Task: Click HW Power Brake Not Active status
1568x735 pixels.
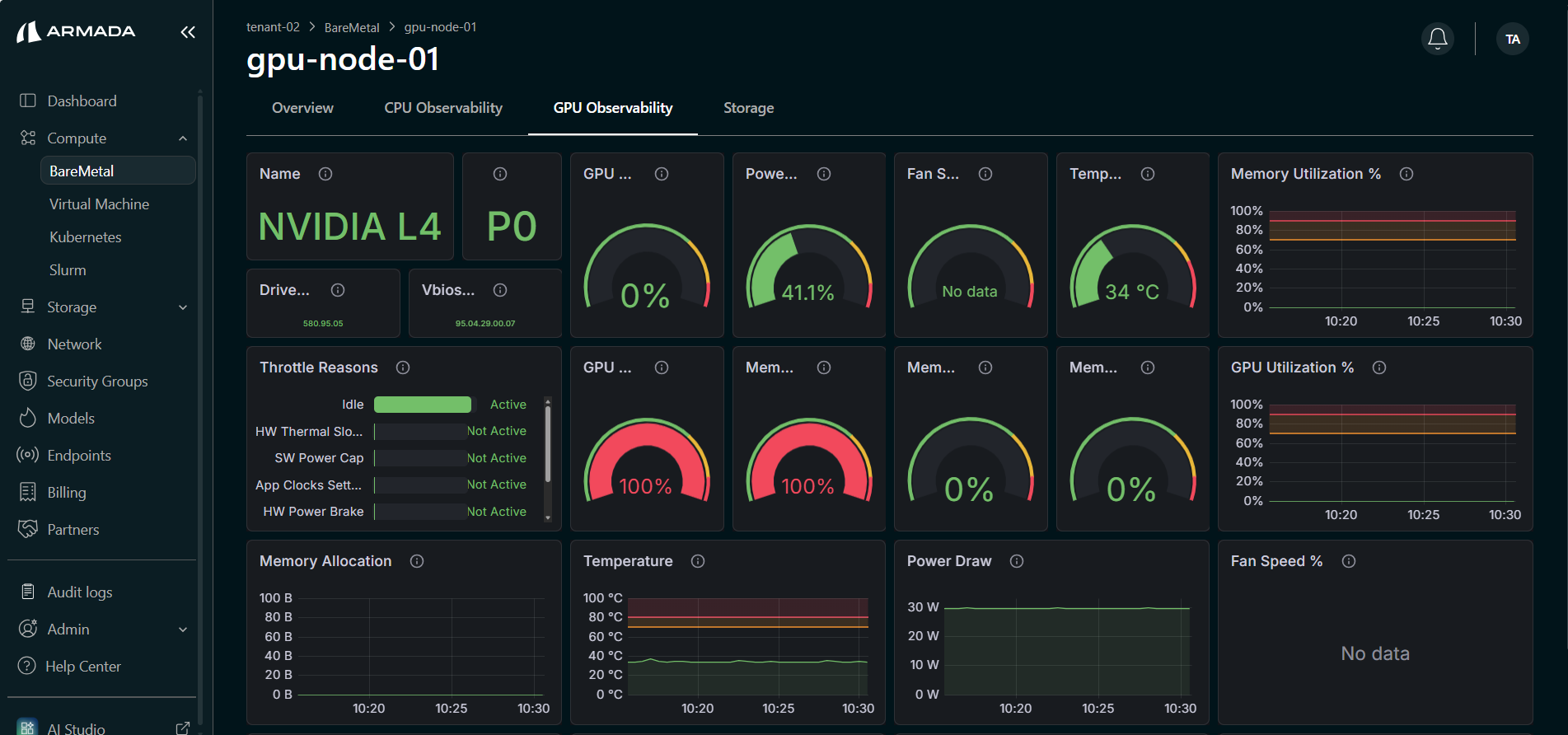Action: (x=497, y=512)
